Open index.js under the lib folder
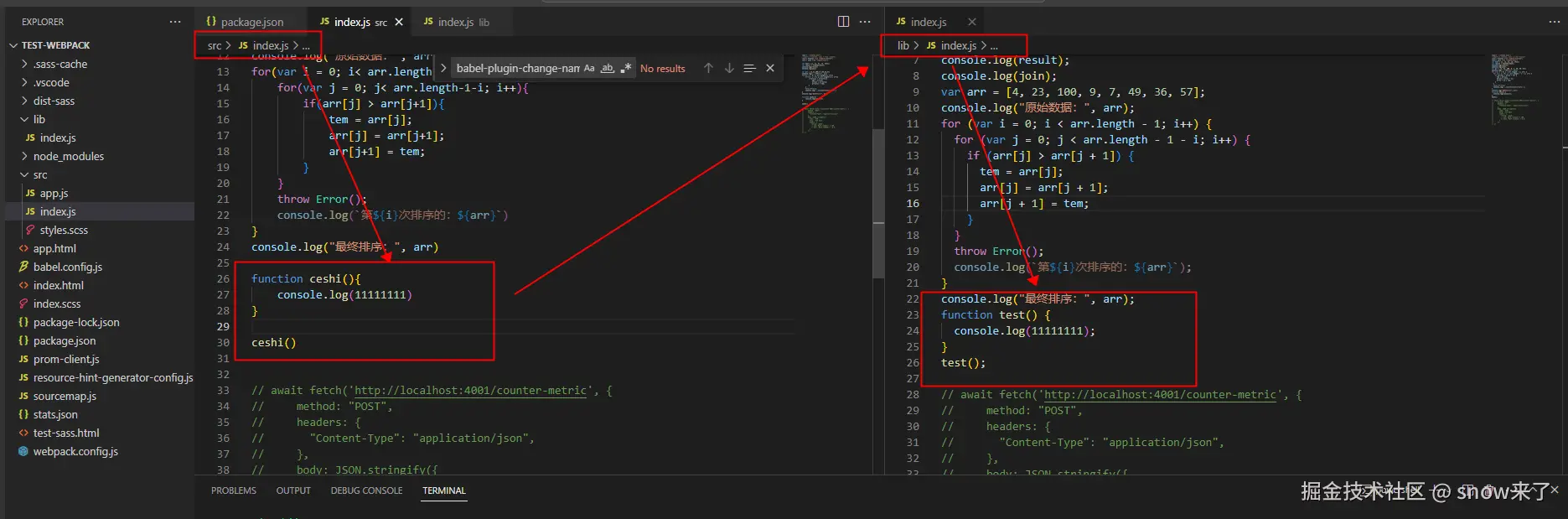The height and width of the screenshot is (519, 1568). pos(58,138)
